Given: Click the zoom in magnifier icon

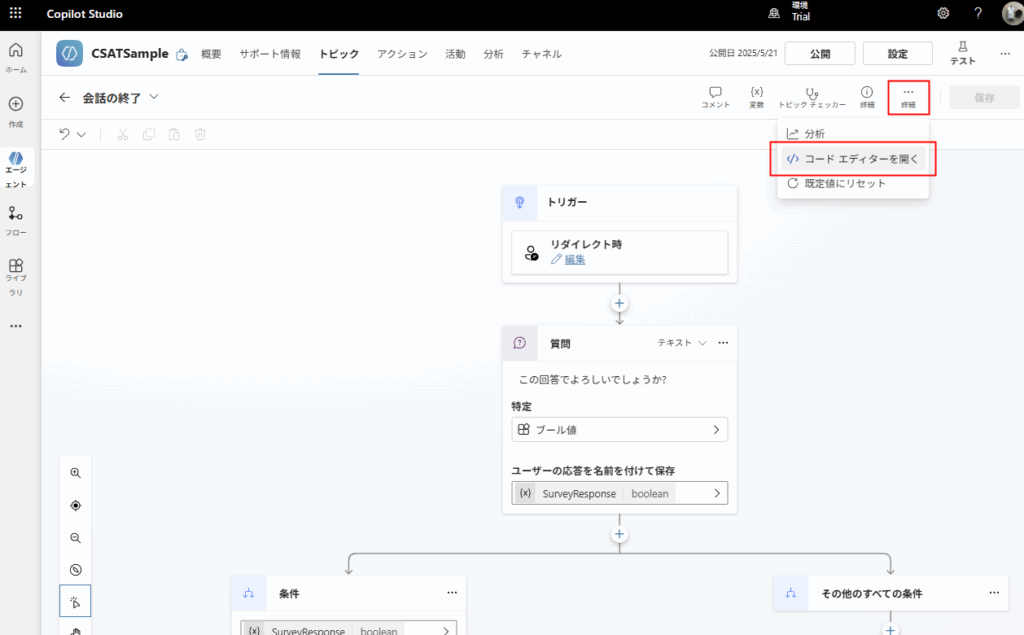Looking at the screenshot, I should point(75,473).
